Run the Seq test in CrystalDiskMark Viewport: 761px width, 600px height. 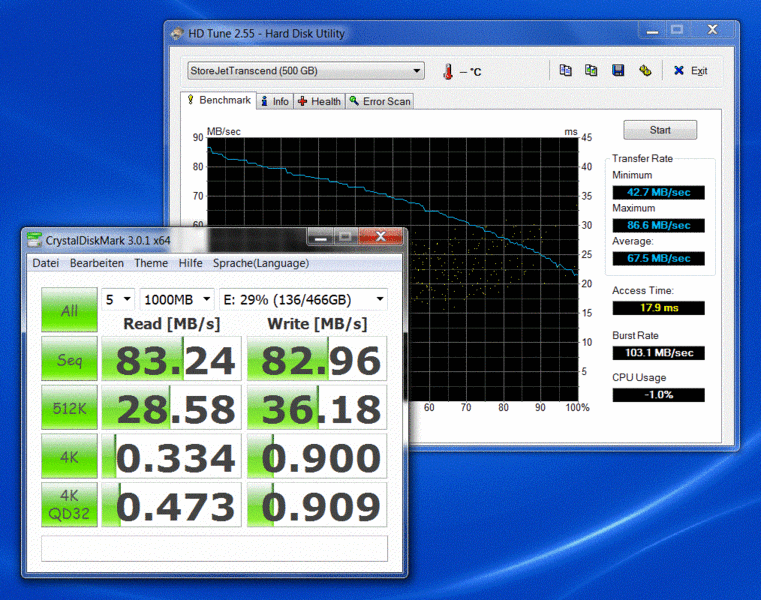[x=69, y=359]
